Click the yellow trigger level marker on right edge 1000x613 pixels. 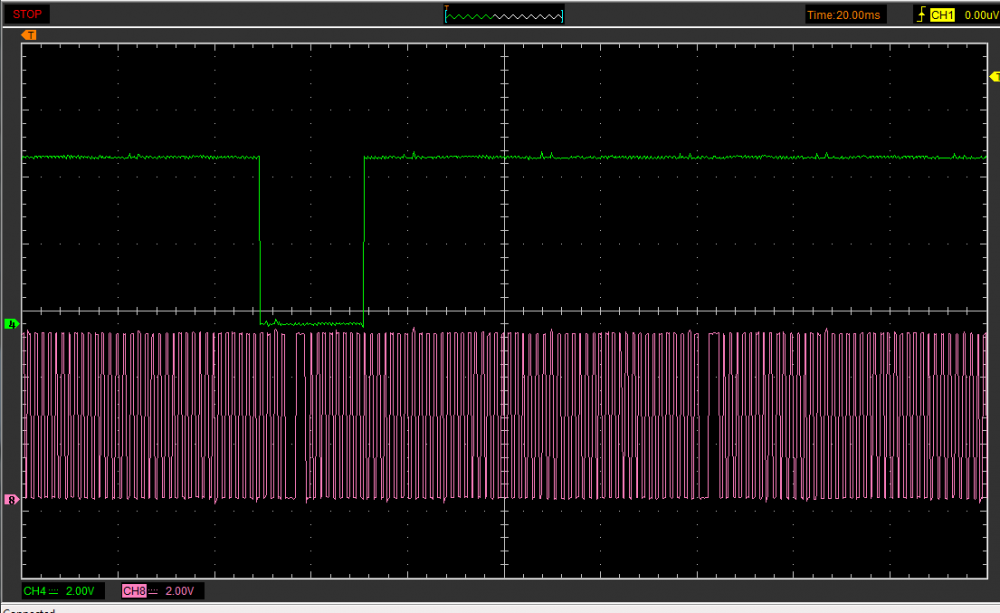(993, 77)
